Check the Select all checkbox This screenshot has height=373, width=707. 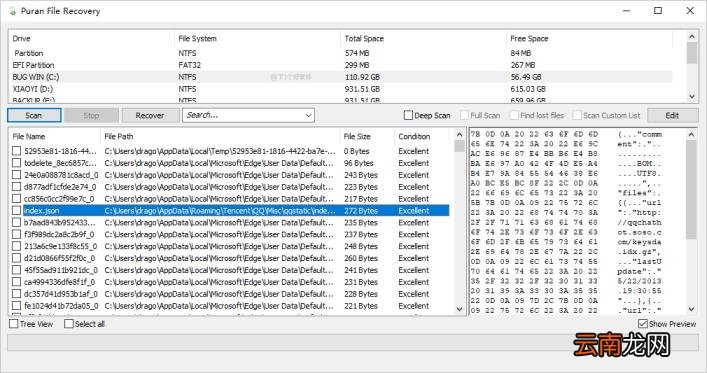69,324
